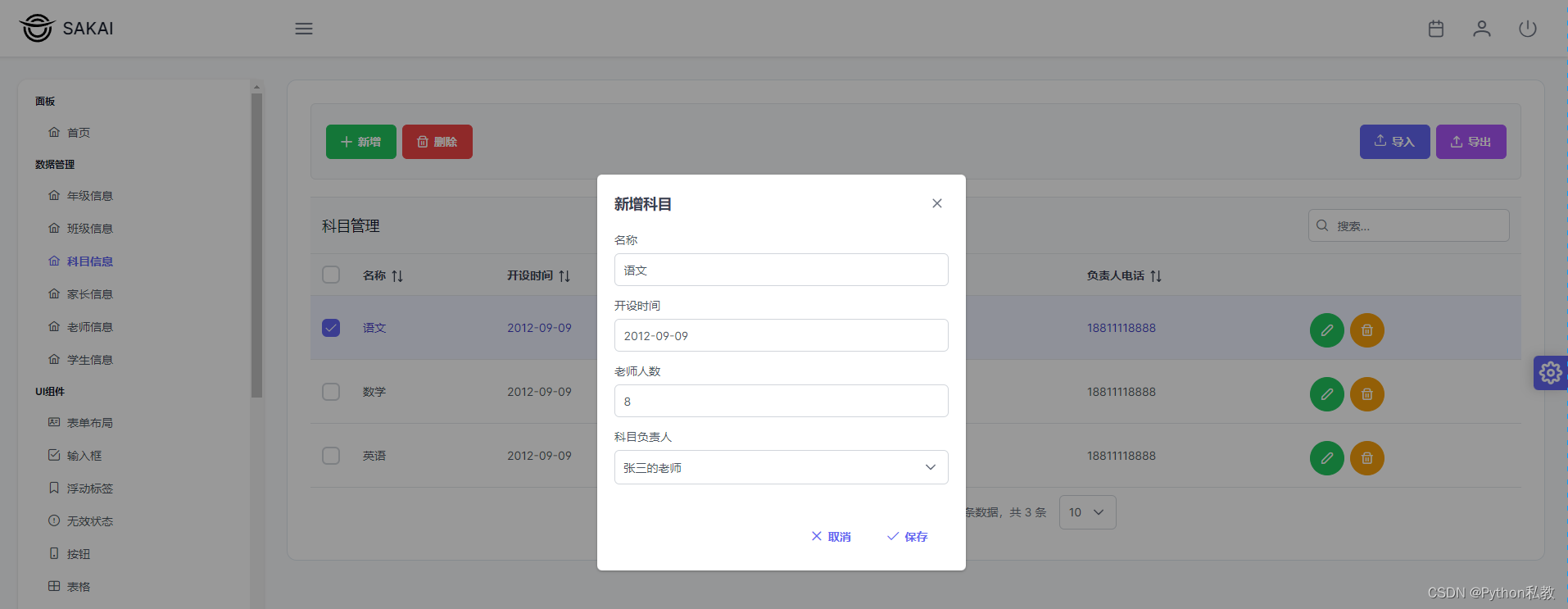Go to 学生信息 in sidebar
This screenshot has height=609, width=1568.
point(90,360)
